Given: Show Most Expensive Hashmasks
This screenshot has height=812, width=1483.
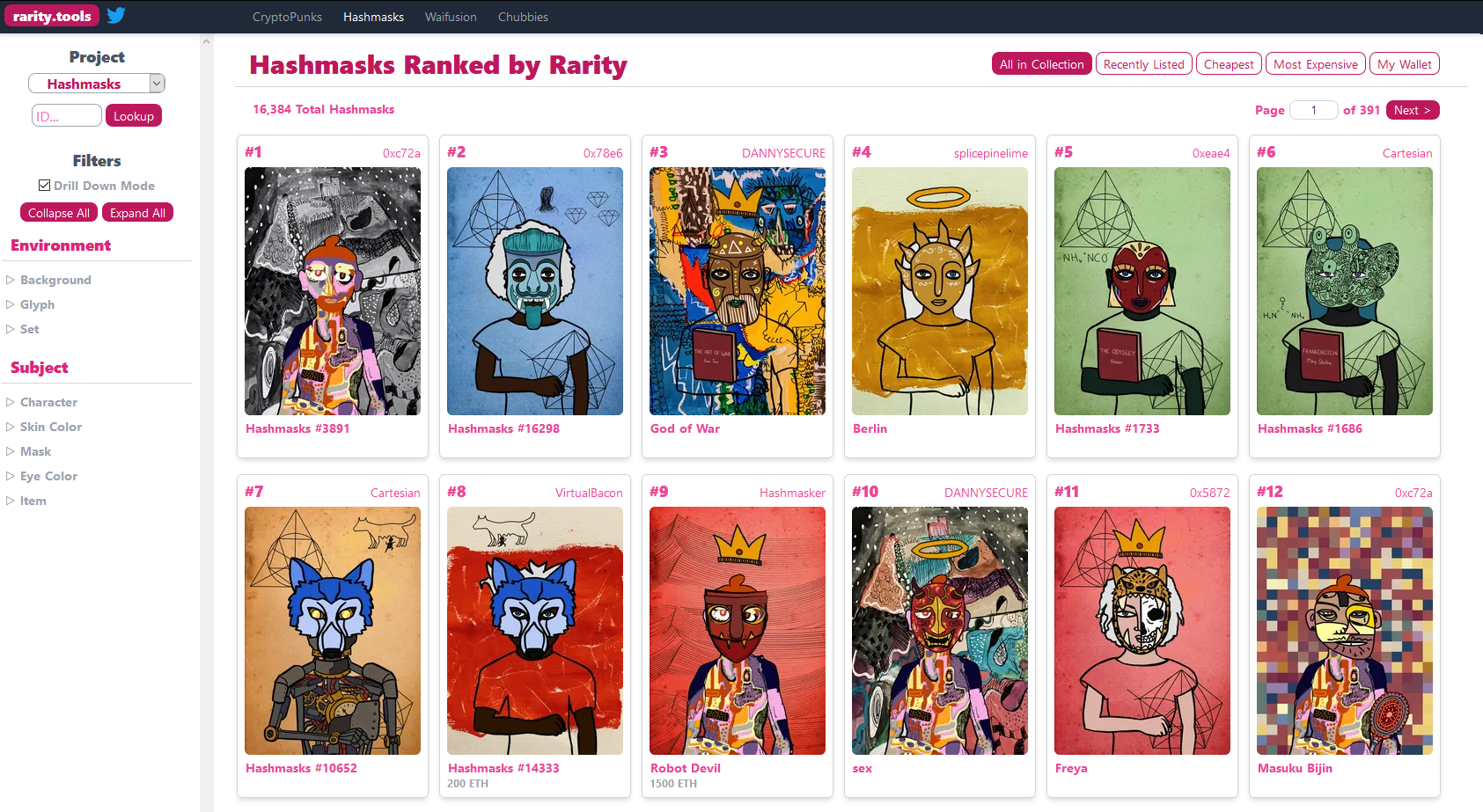Looking at the screenshot, I should [1315, 64].
